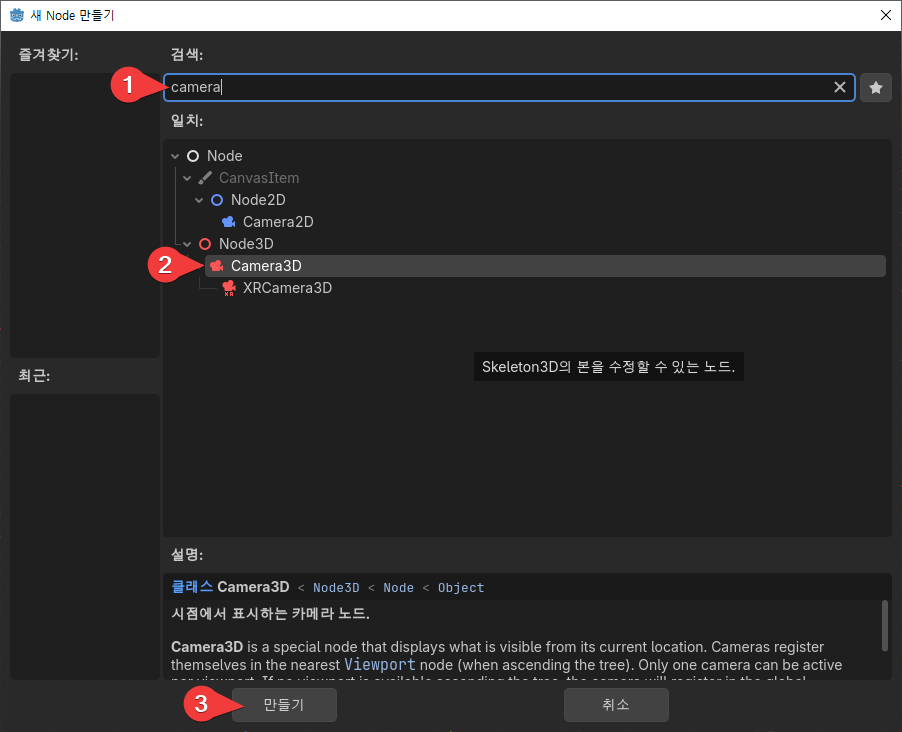Select Camera2D in the match list
This screenshot has height=732, width=902.
point(278,222)
